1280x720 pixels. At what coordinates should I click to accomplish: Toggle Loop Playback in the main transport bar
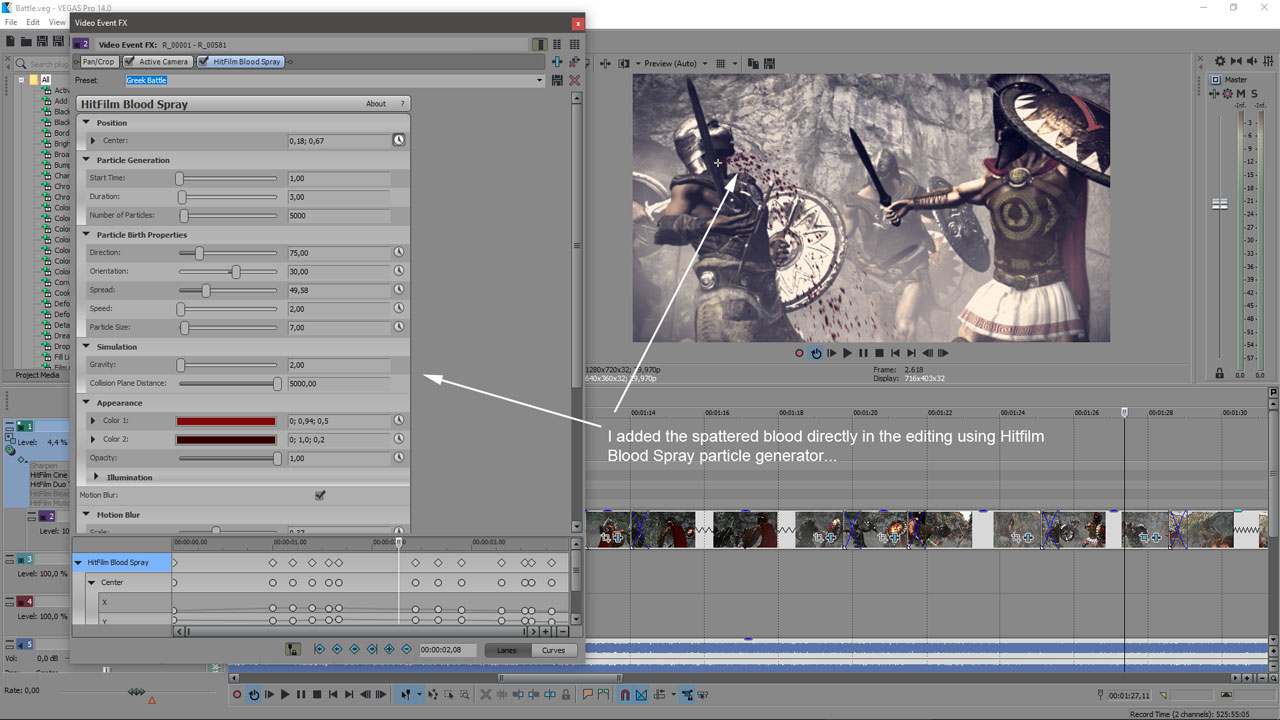253,694
